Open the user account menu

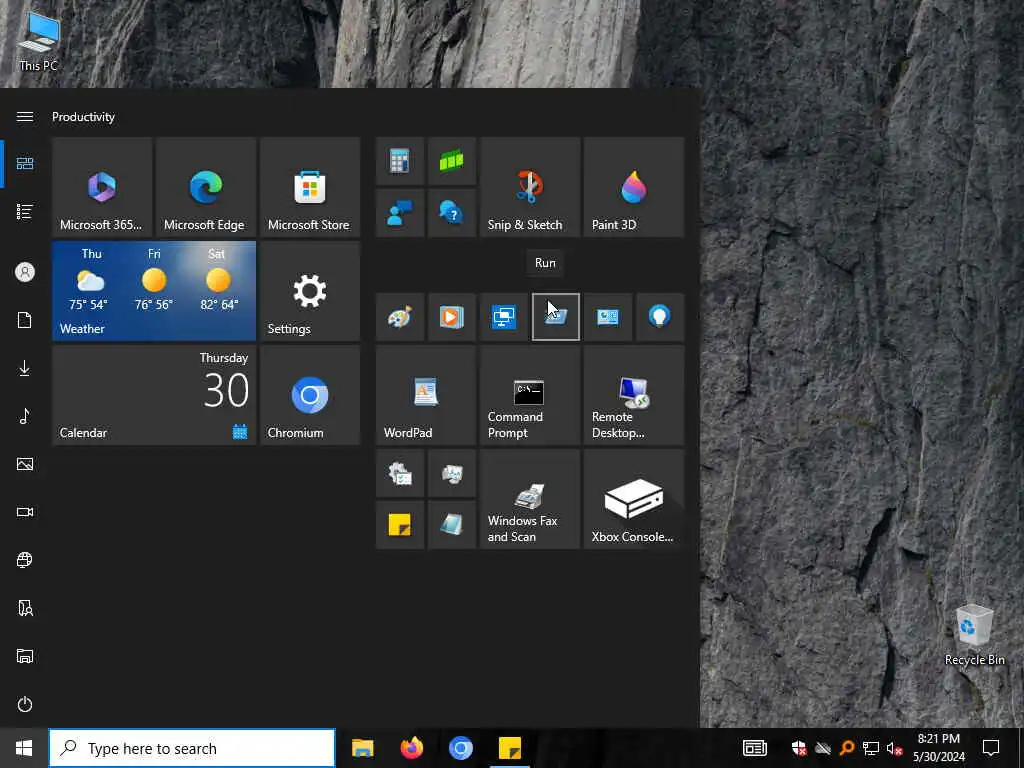[x=25, y=272]
